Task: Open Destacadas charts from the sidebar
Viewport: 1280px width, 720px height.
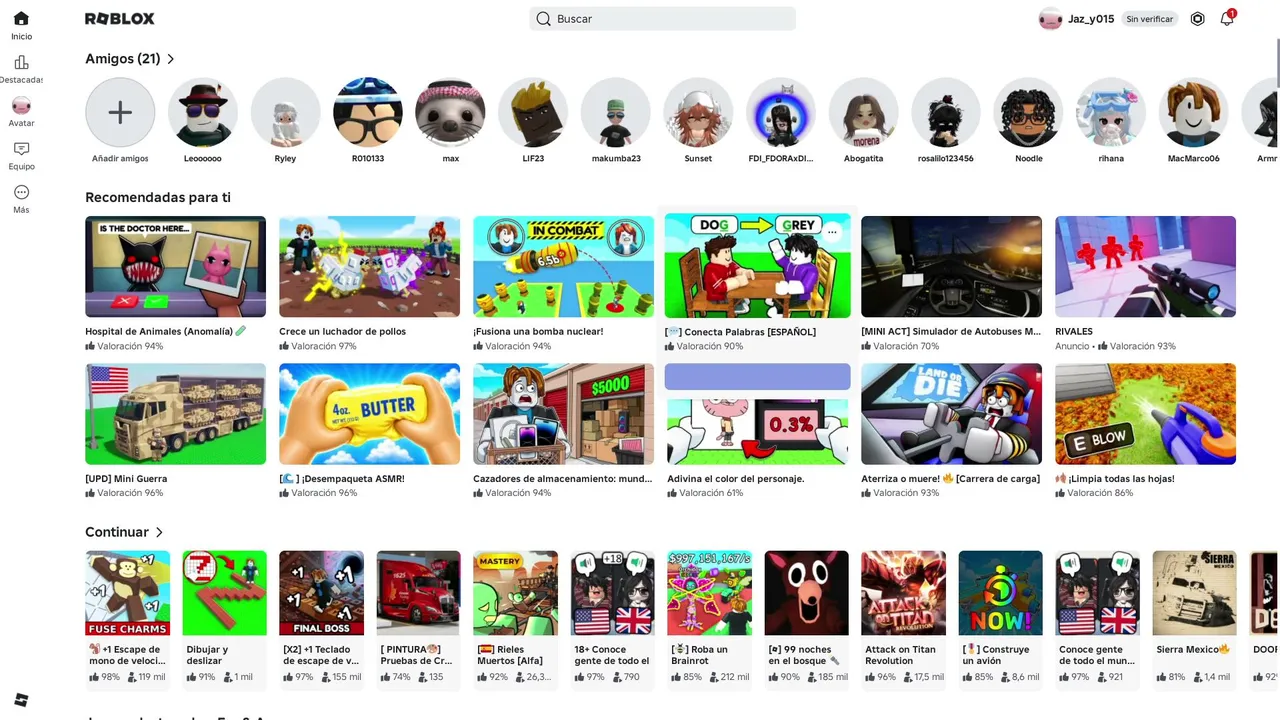Action: (21, 69)
